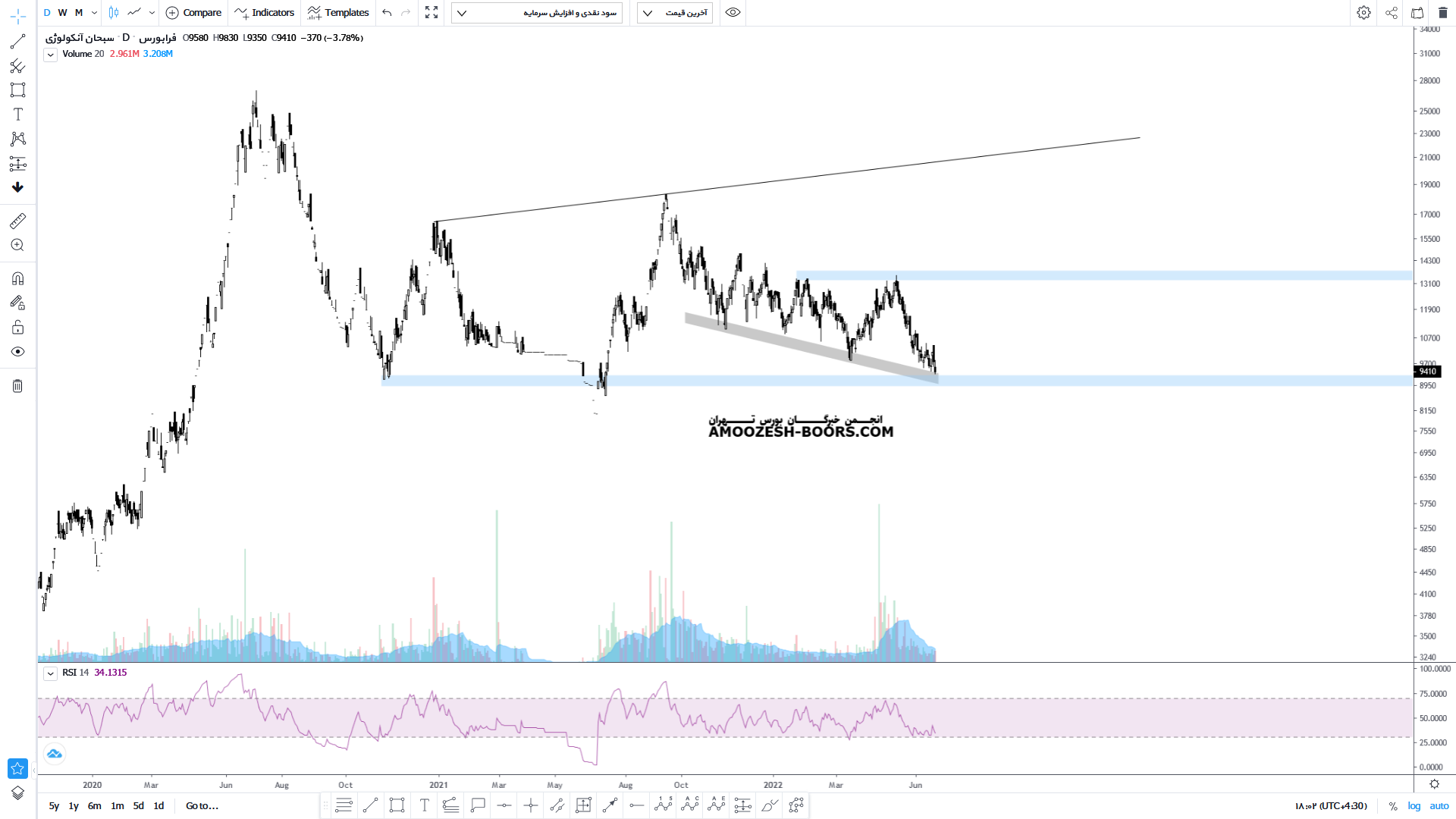Collapse the Volume indicator legend

[50, 55]
